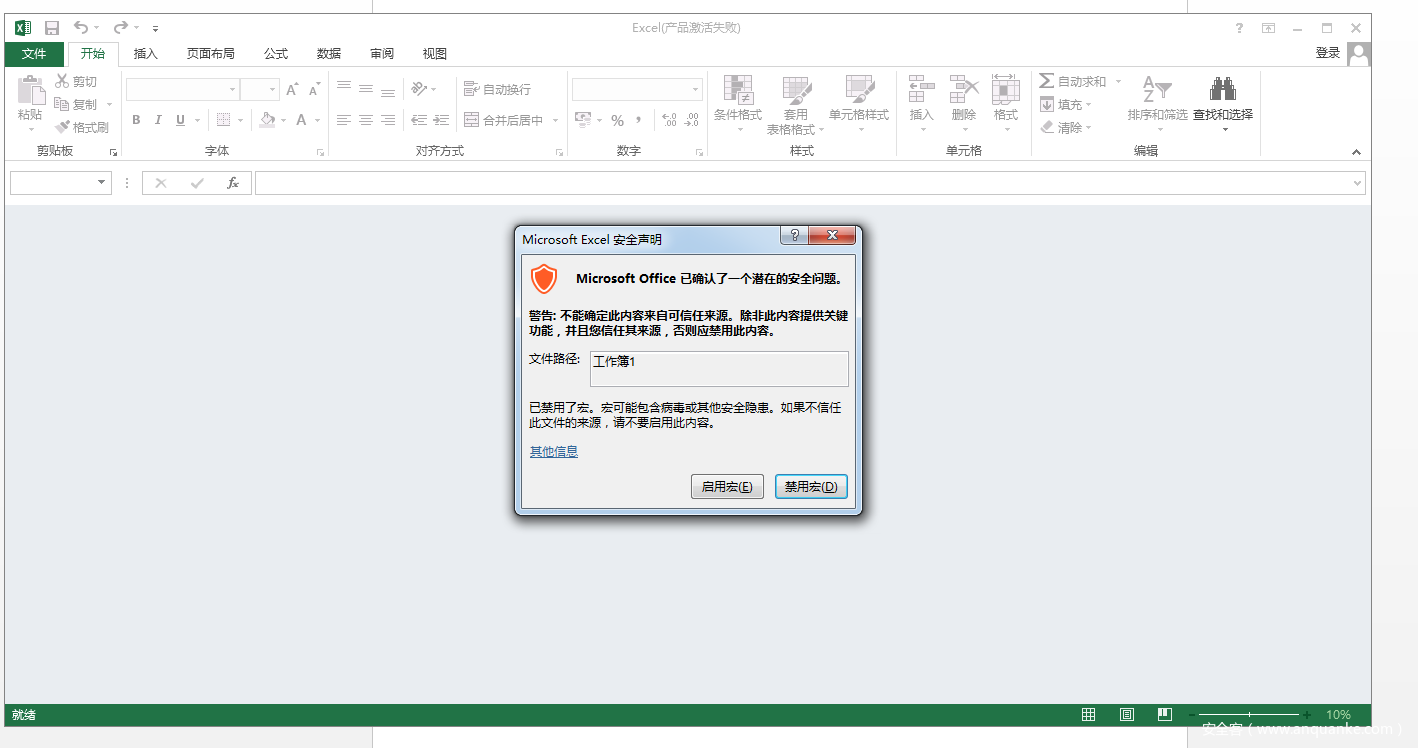
Task: Click the Increase Font Size icon
Action: (x=292, y=90)
